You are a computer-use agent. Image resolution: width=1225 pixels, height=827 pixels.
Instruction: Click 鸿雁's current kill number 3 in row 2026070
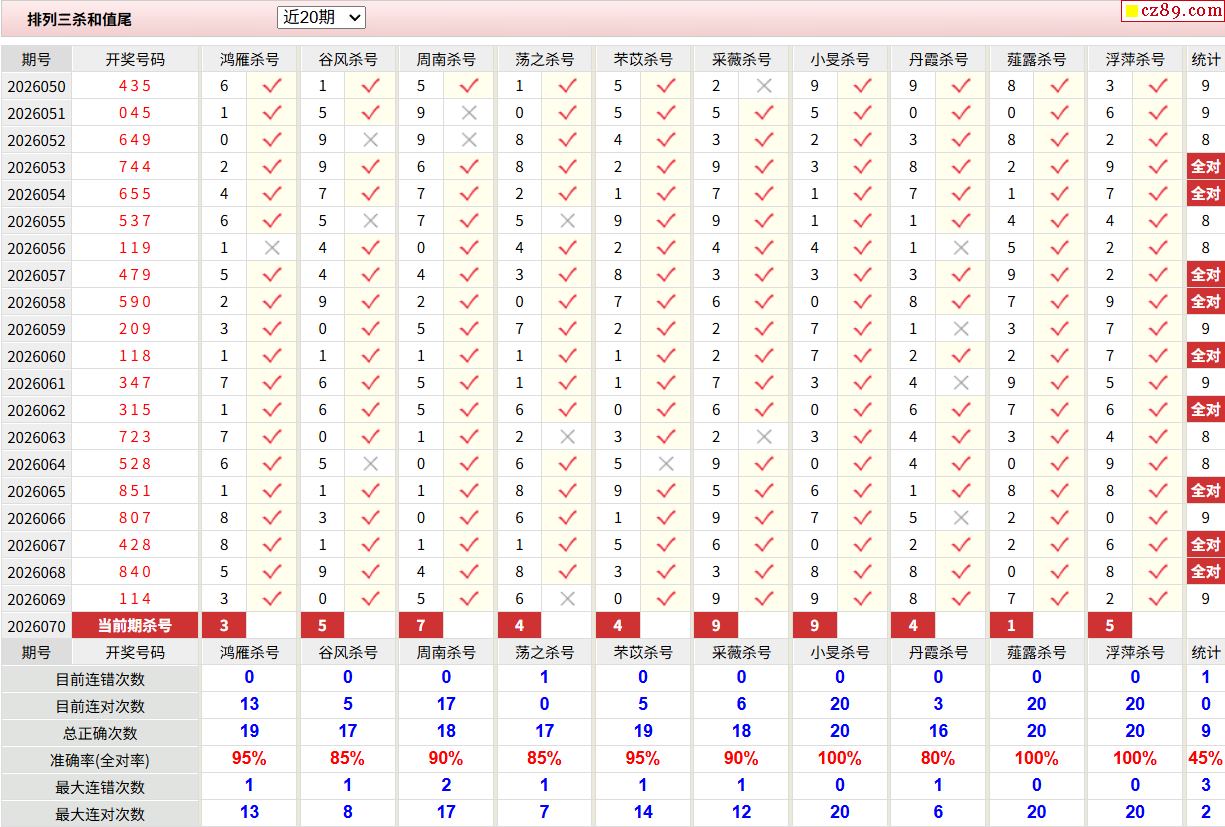224,626
